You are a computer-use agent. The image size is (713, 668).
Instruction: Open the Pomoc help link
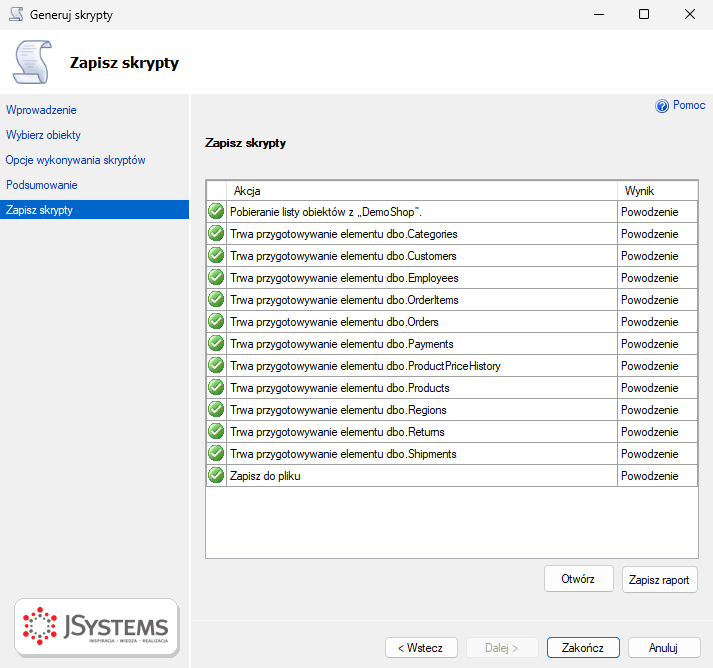pos(689,105)
